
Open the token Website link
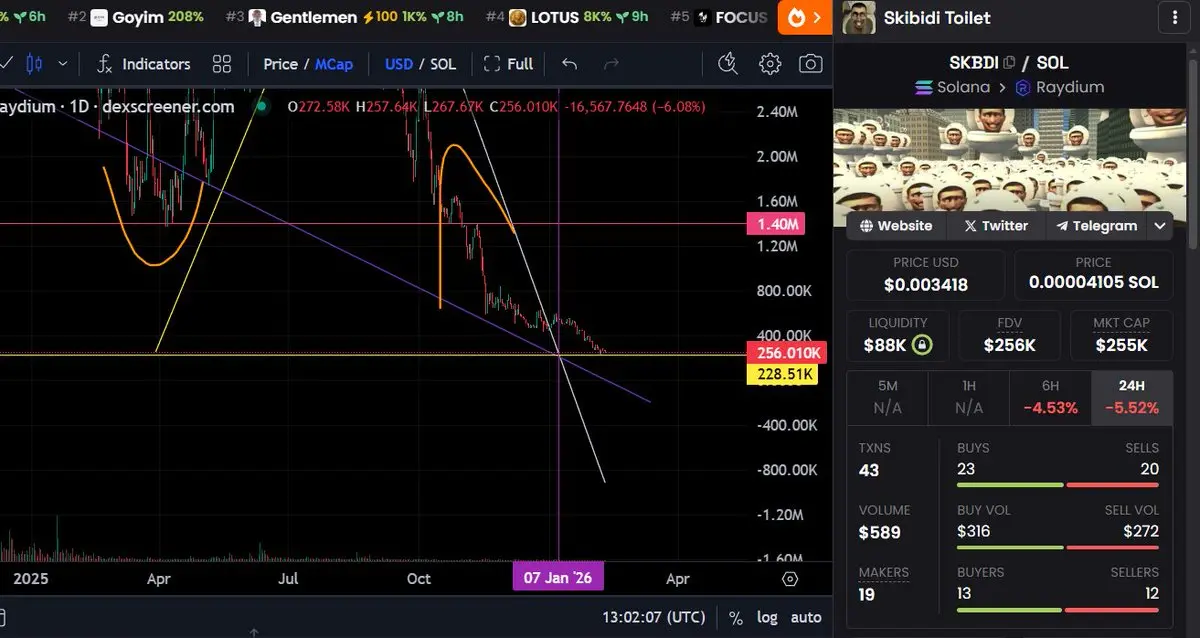[896, 226]
